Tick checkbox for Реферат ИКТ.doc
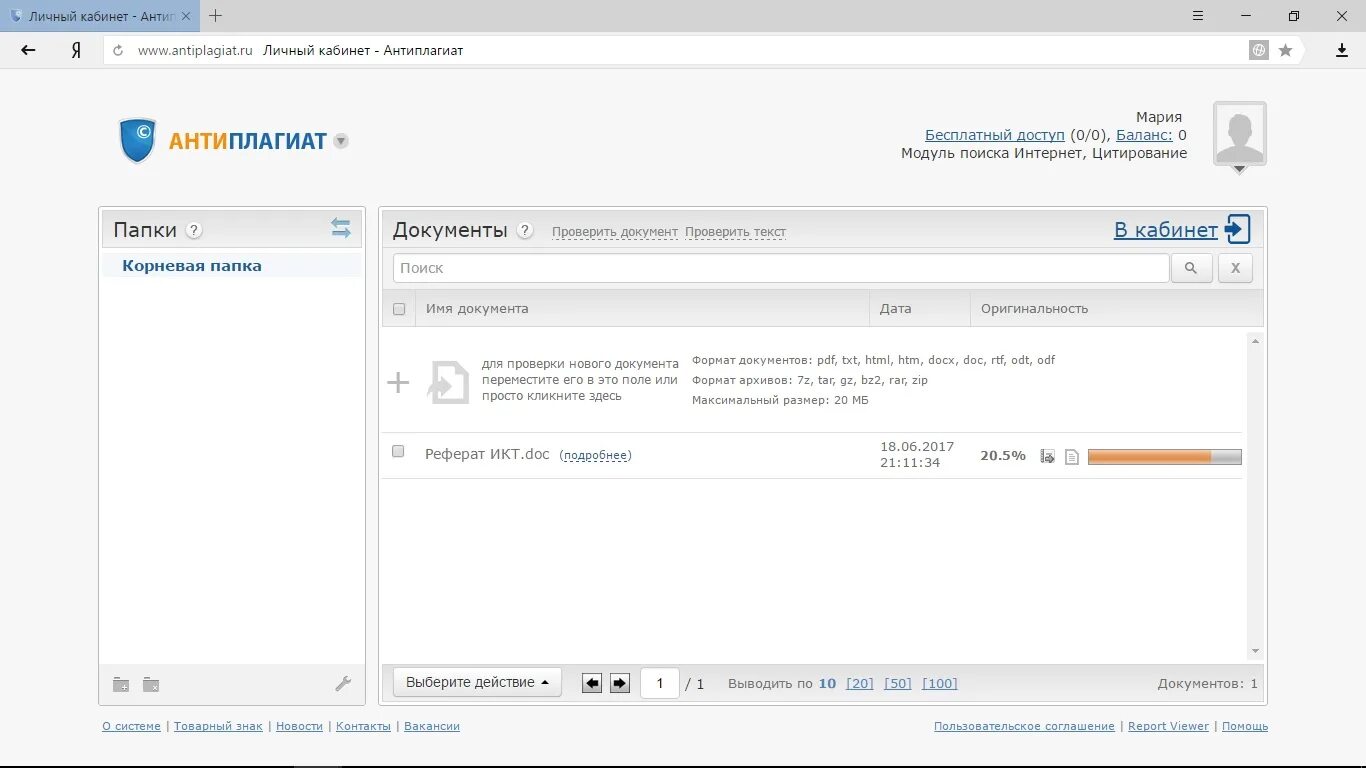This screenshot has height=768, width=1366. pyautogui.click(x=398, y=452)
